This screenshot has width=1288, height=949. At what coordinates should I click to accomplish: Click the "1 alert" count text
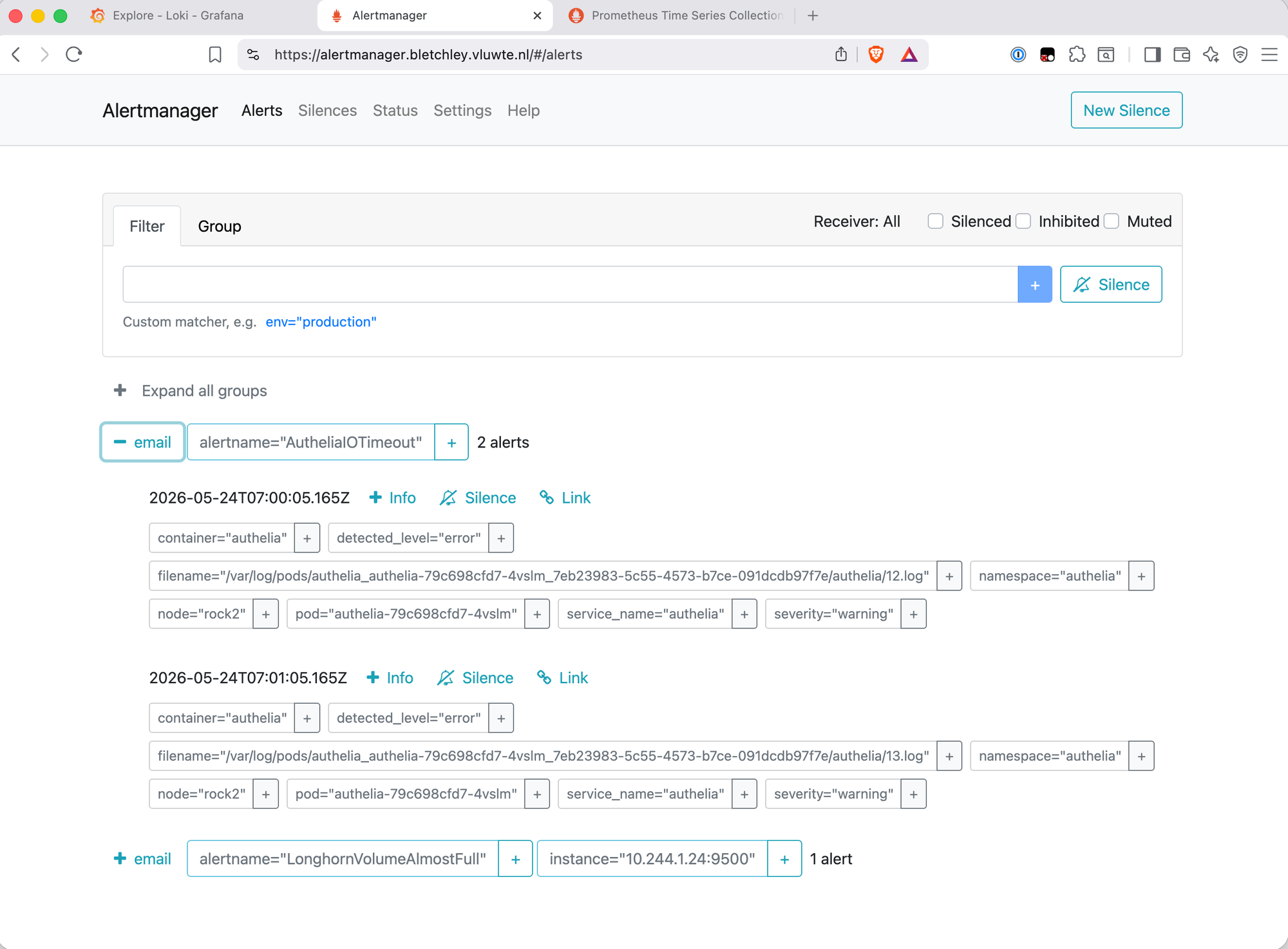pyautogui.click(x=831, y=859)
